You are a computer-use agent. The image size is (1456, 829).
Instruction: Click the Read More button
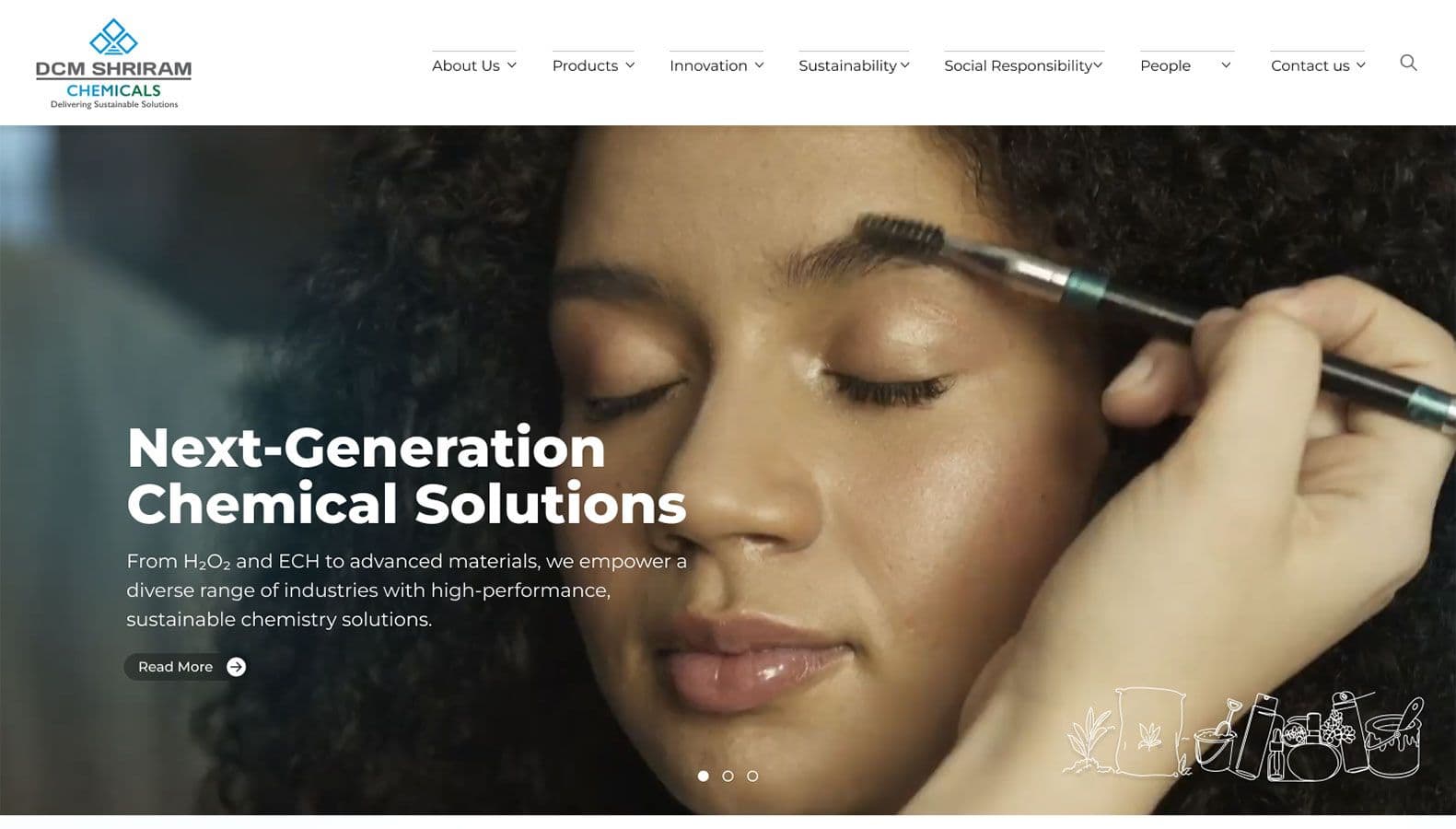tap(186, 667)
